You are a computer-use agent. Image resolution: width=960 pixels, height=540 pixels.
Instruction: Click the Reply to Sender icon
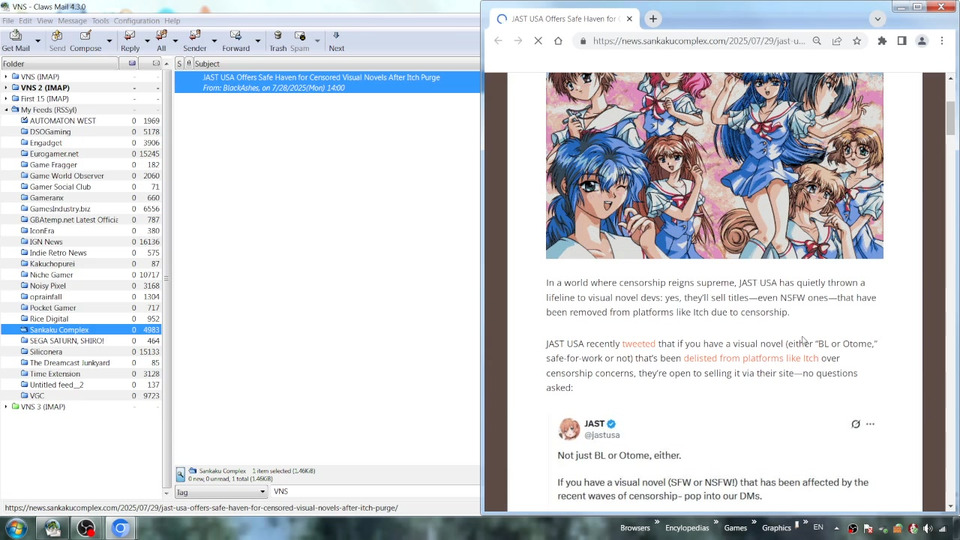[x=195, y=40]
